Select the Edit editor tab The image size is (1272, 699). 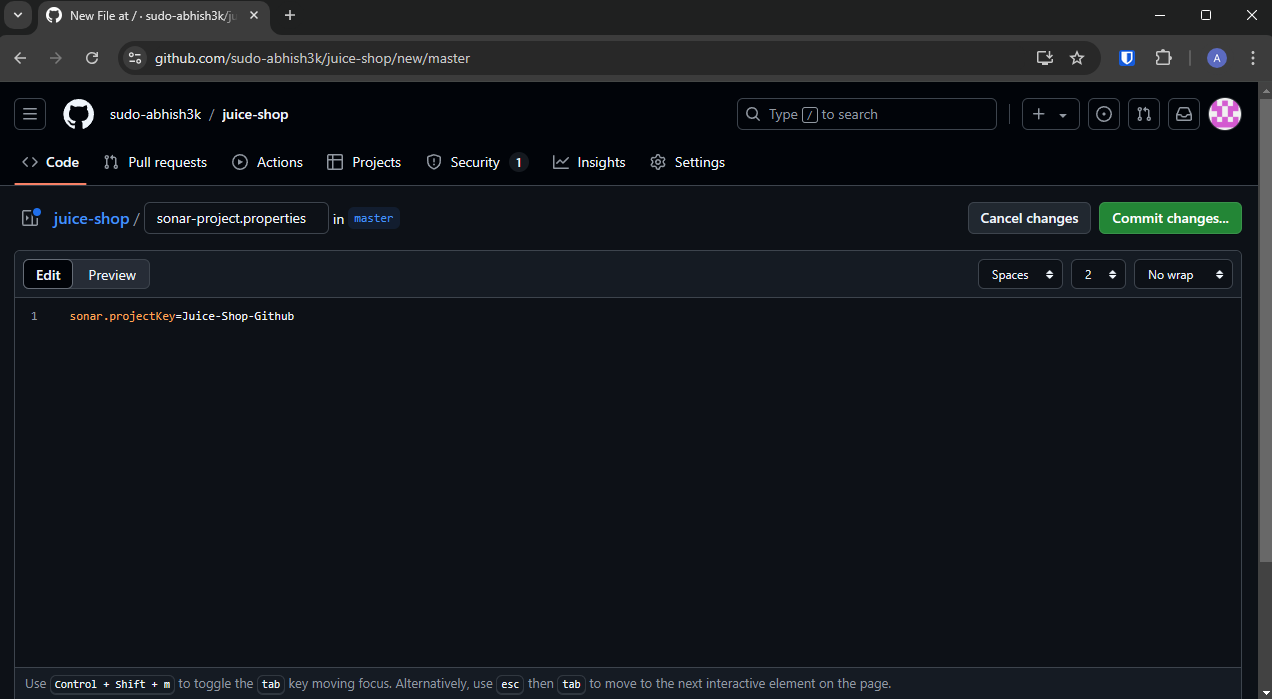click(x=48, y=275)
